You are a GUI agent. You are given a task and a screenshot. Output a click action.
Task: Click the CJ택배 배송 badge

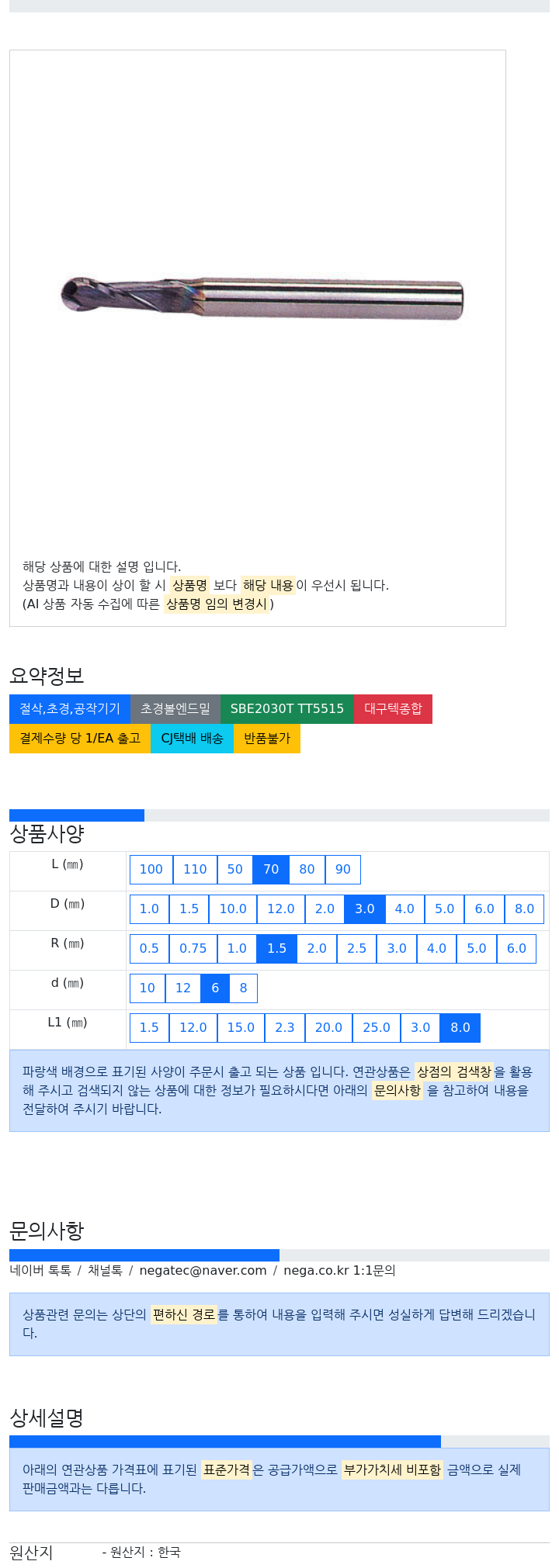click(192, 739)
